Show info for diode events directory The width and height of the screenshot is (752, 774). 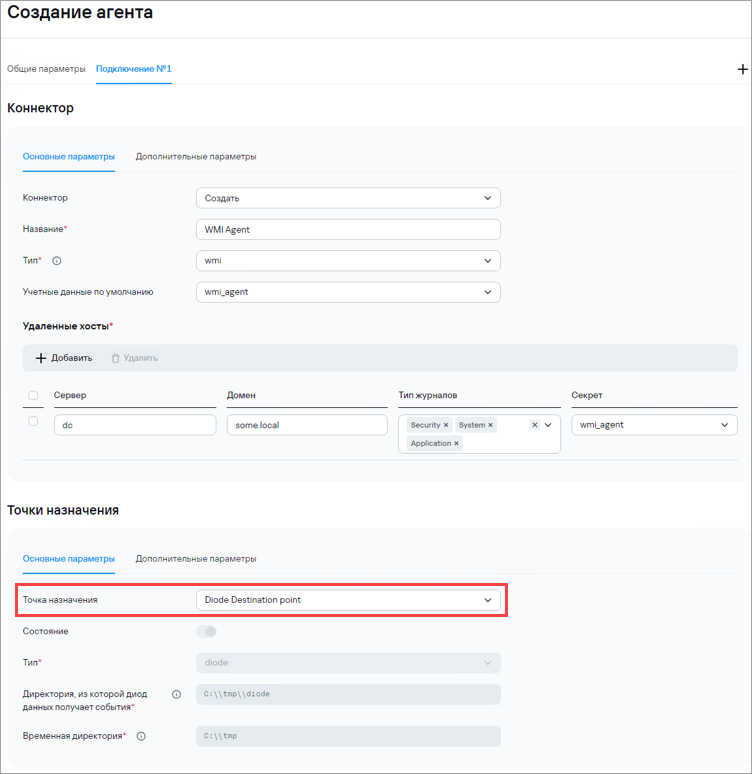point(176,694)
